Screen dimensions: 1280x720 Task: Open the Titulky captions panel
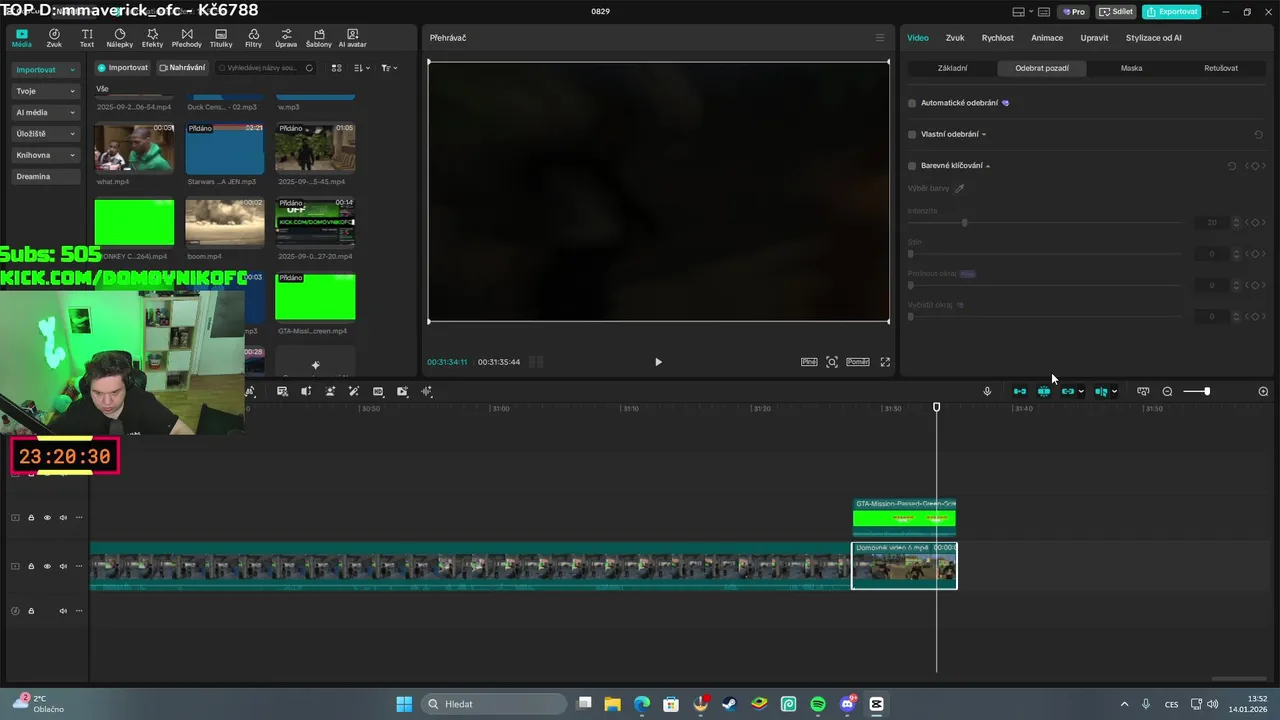pos(221,38)
